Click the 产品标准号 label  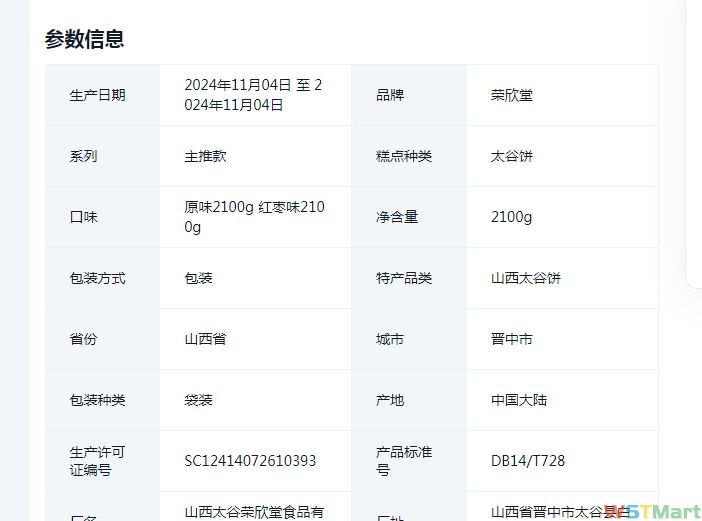[x=403, y=461]
